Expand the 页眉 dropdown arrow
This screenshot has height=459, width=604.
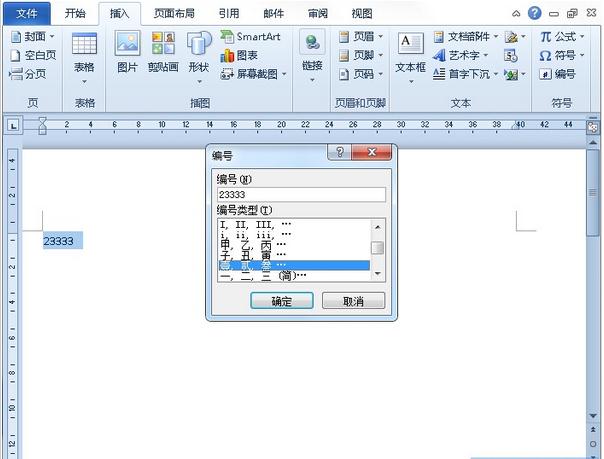[x=381, y=37]
